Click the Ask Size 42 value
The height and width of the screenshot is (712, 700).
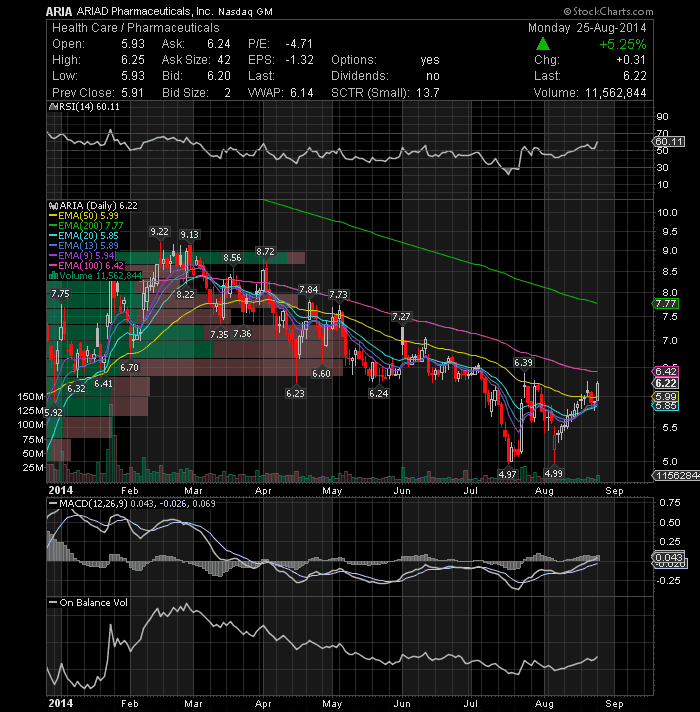coord(224,60)
